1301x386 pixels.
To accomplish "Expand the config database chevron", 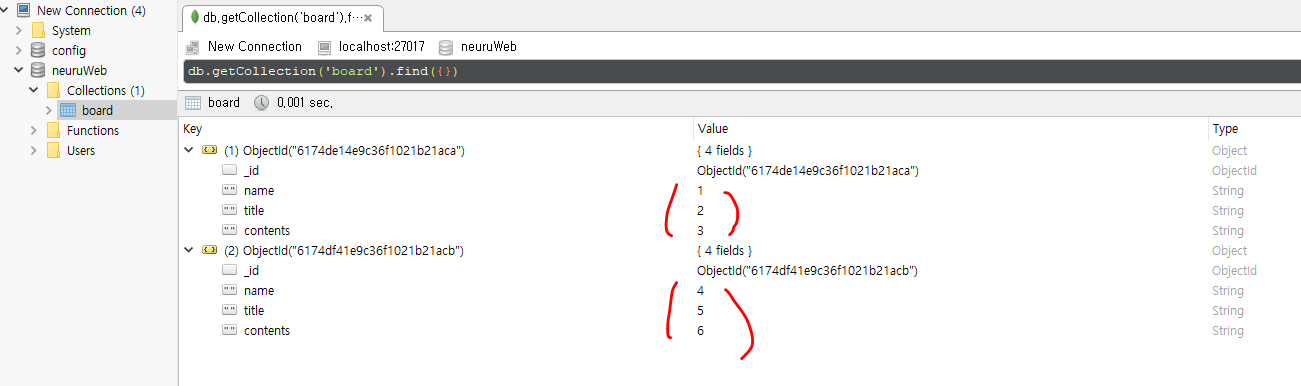I will pyautogui.click(x=19, y=51).
